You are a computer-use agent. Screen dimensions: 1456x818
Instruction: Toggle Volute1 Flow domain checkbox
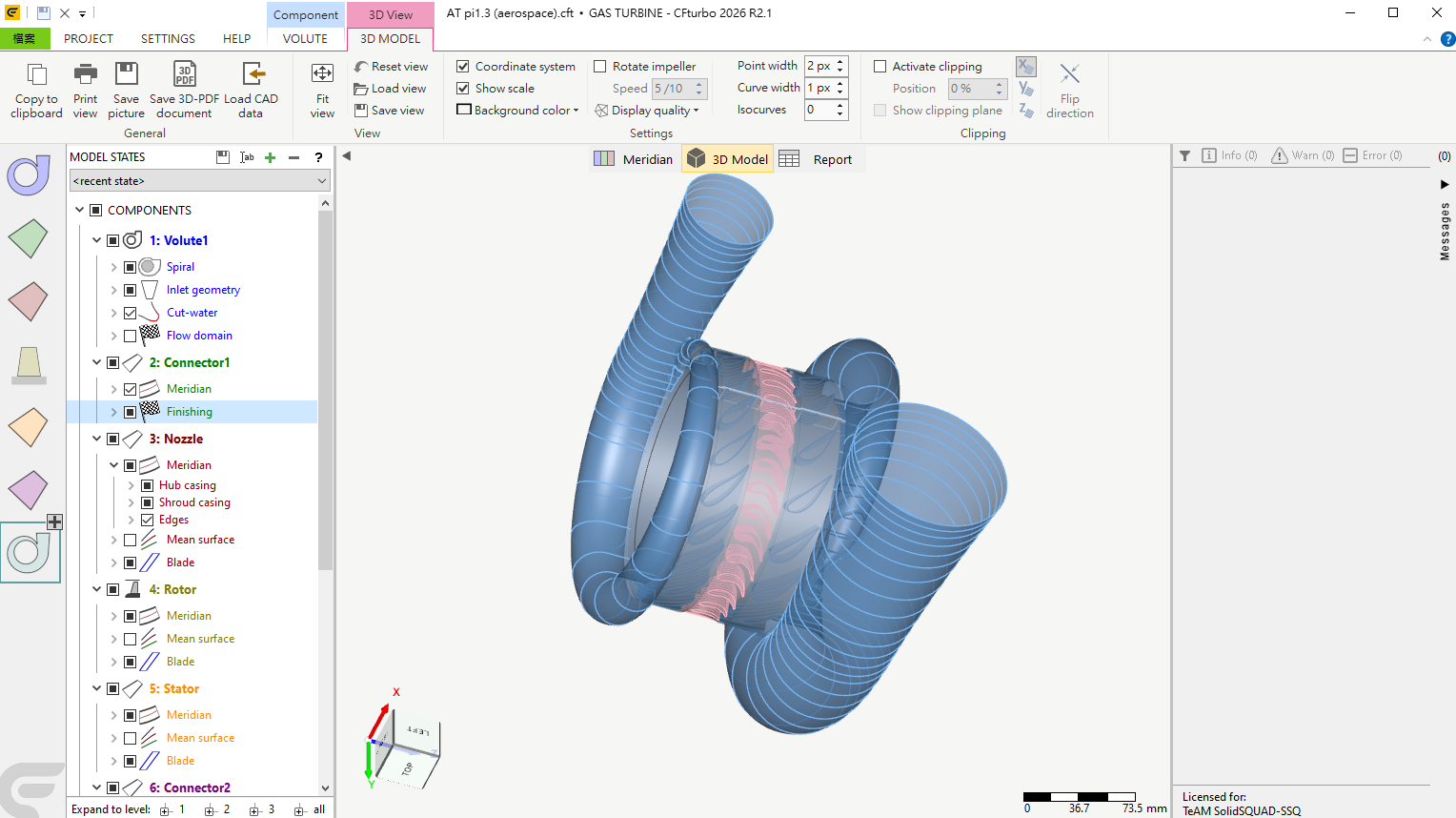tap(131, 336)
